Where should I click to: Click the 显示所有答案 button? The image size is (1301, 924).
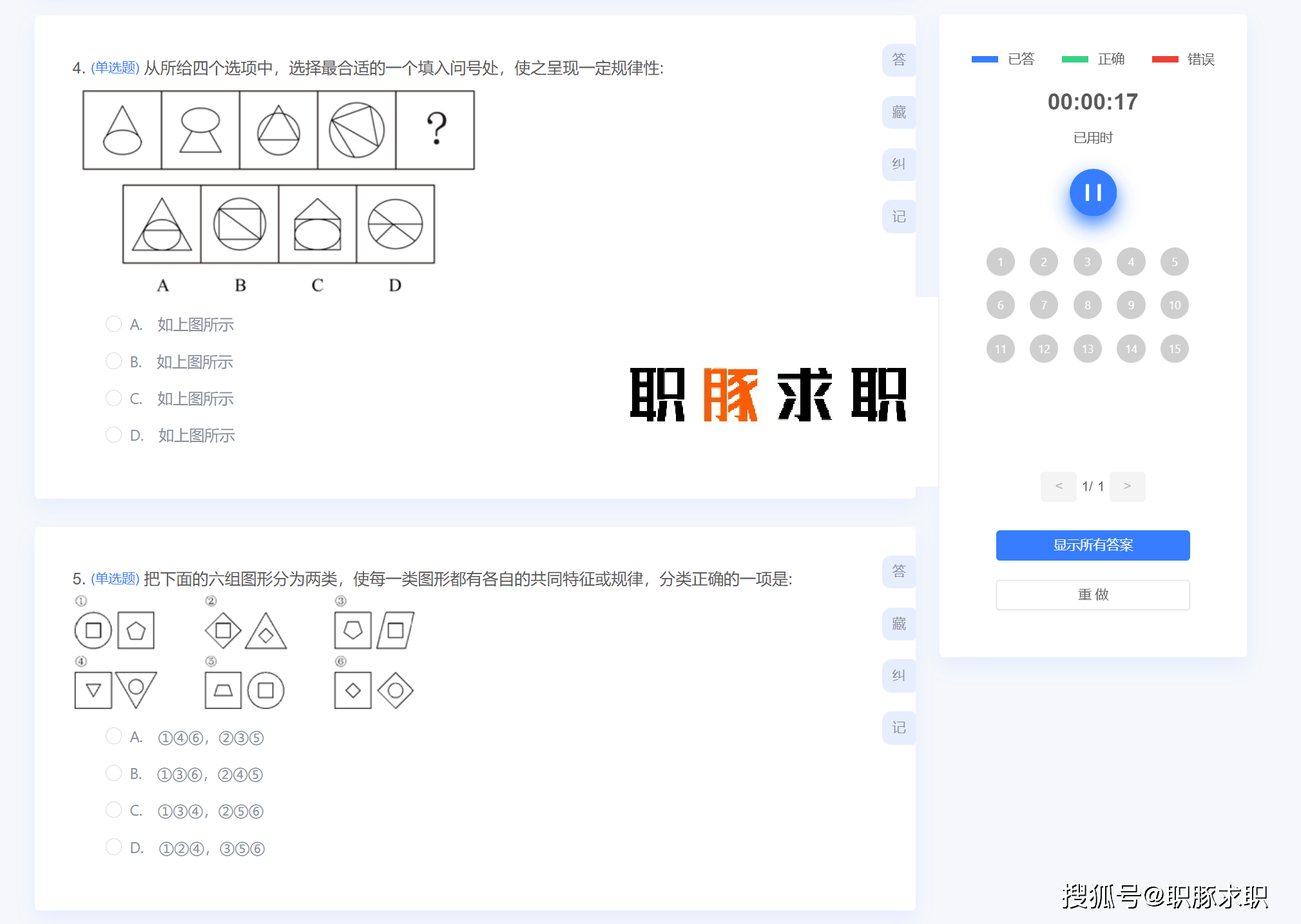point(1092,545)
